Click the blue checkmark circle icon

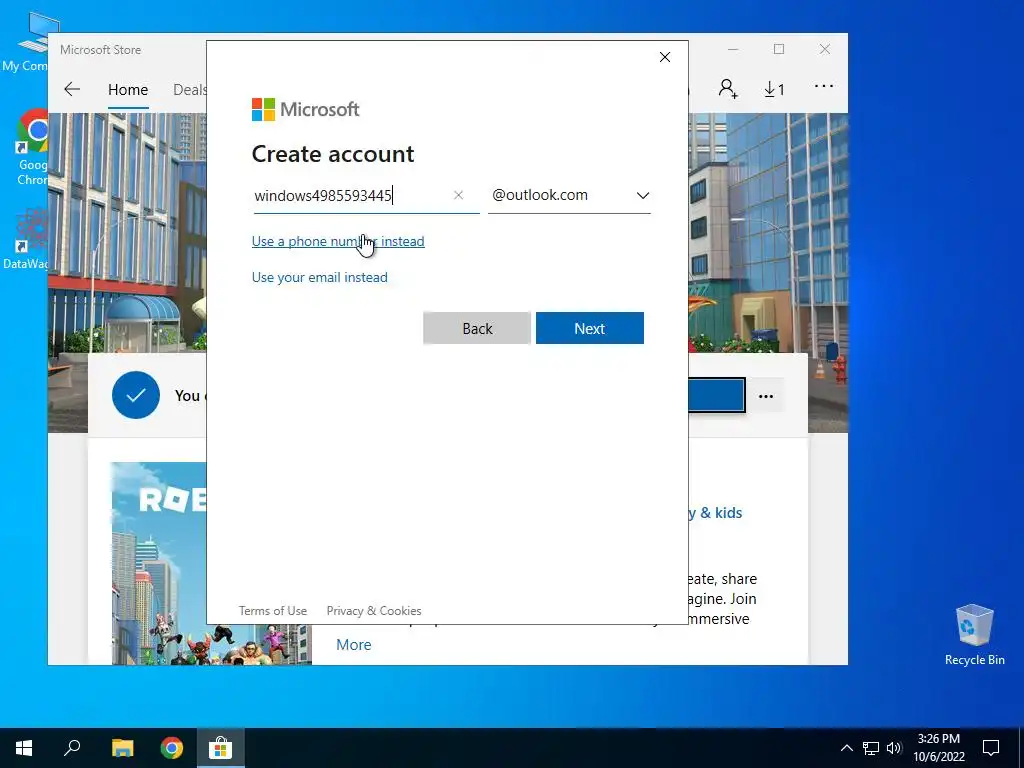click(136, 395)
